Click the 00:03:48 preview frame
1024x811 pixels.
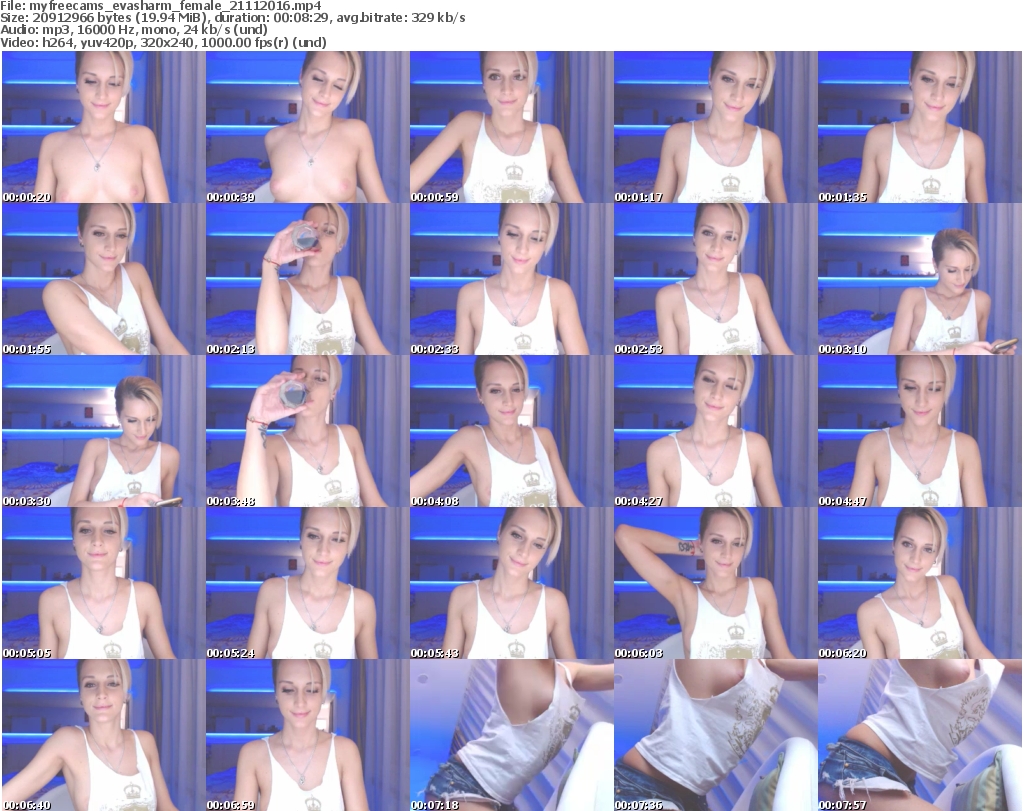[308, 431]
